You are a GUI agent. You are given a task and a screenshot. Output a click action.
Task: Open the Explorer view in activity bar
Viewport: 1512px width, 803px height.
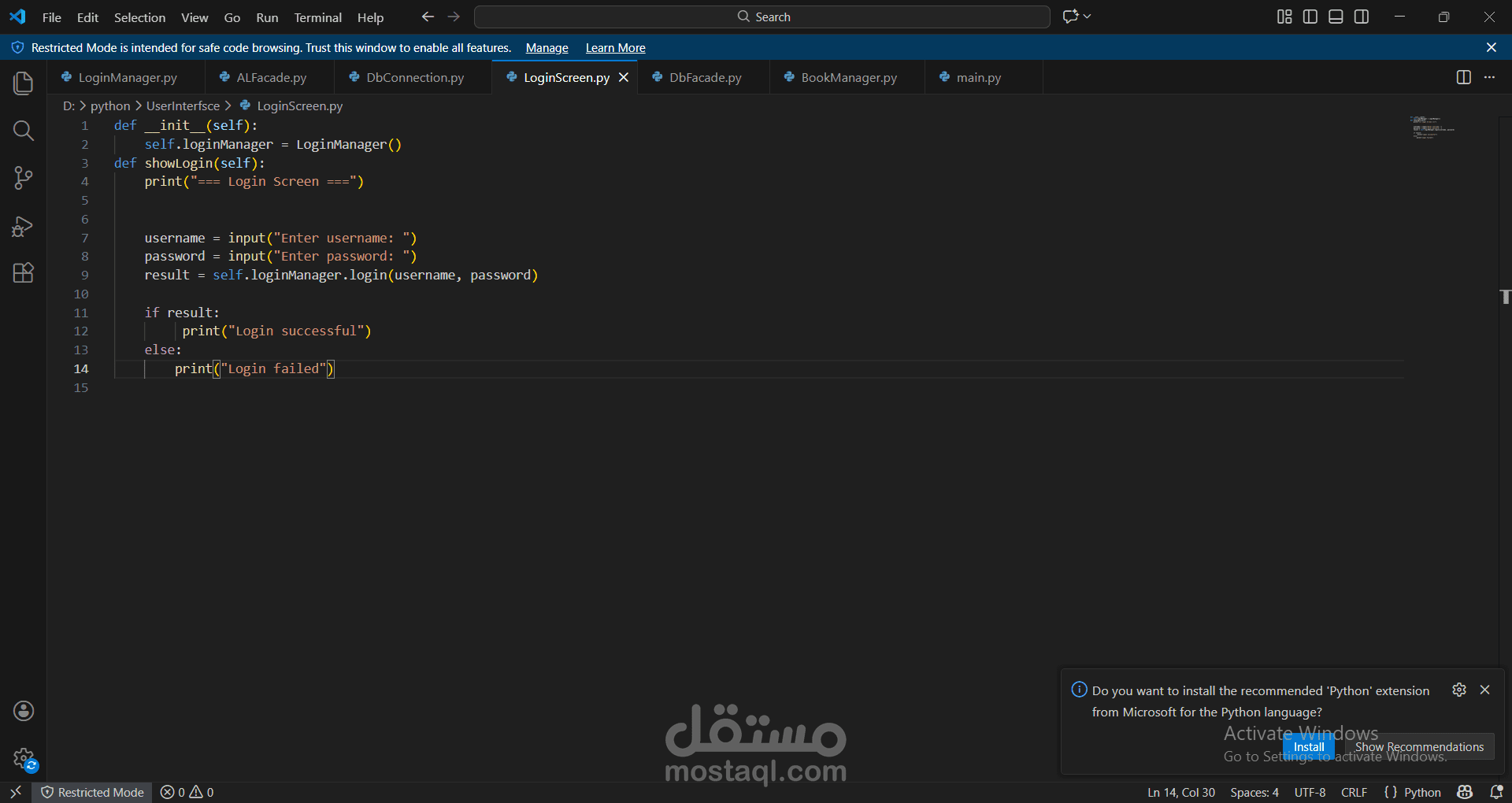point(24,83)
